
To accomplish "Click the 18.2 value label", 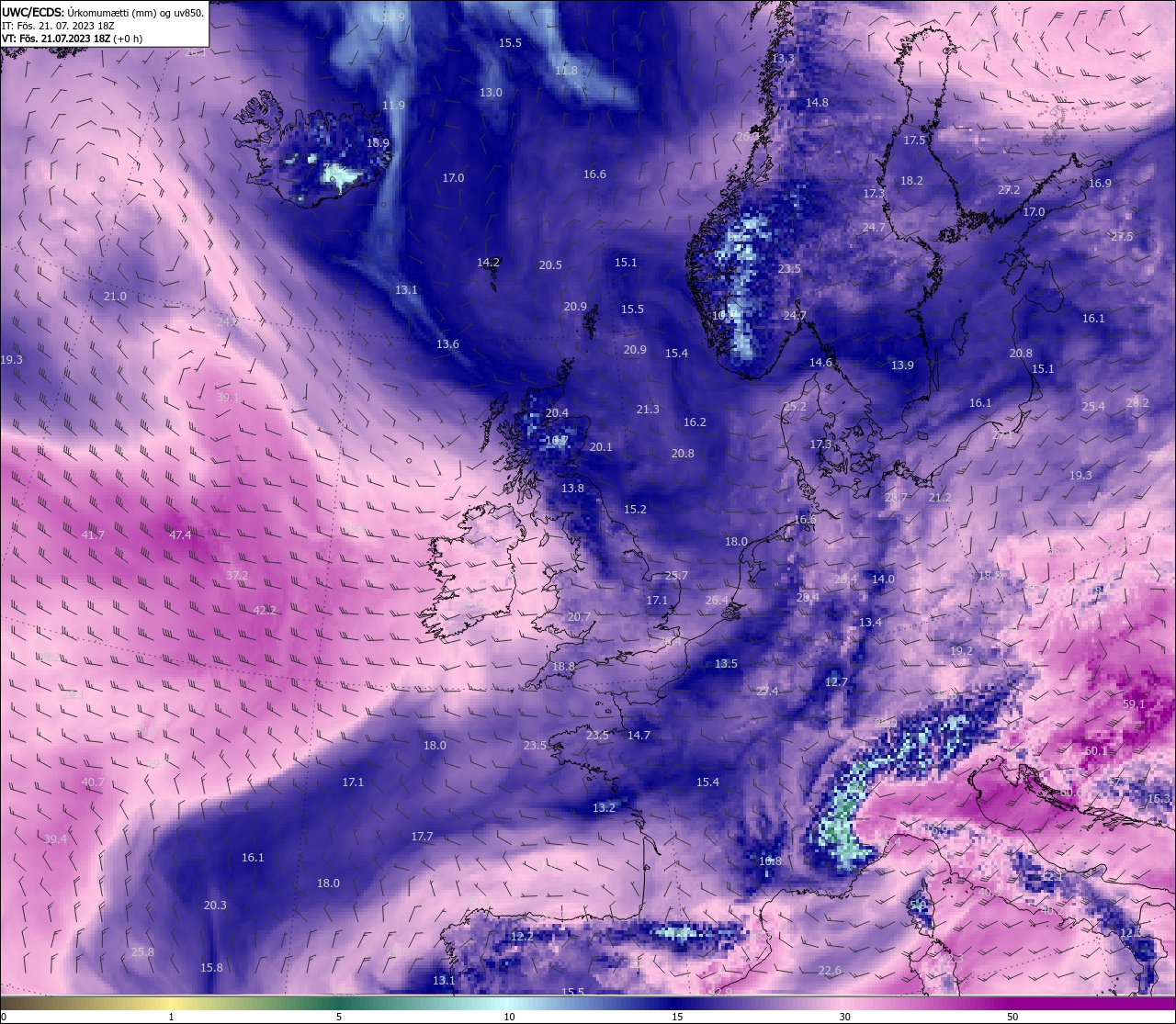I will [x=911, y=181].
